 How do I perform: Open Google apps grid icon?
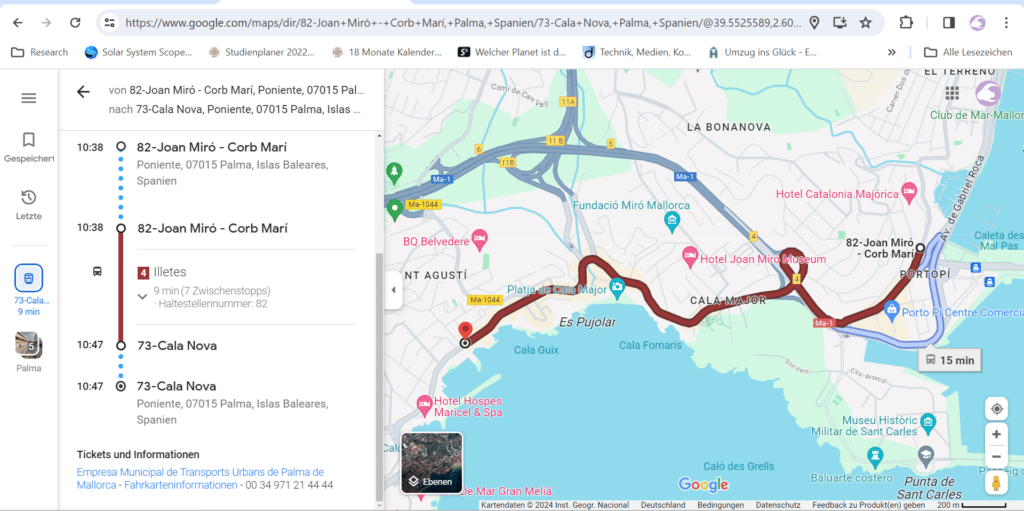(952, 93)
